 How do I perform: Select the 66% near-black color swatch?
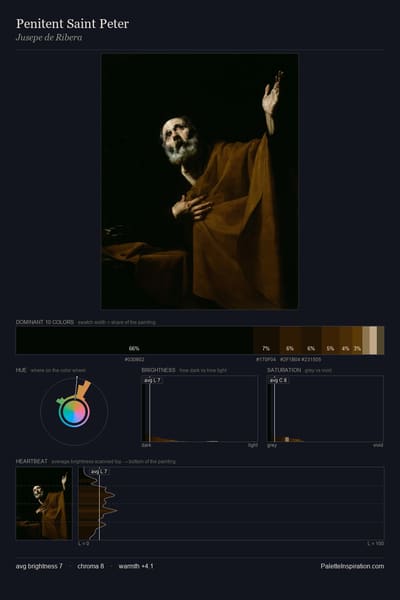134,340
